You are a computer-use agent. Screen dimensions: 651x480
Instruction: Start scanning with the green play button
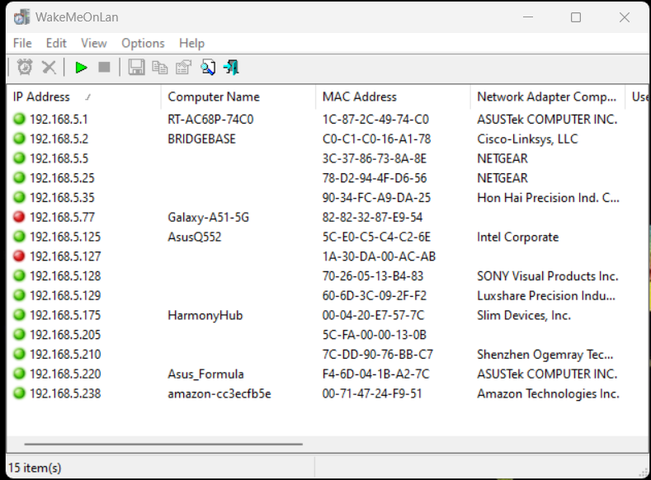[81, 67]
